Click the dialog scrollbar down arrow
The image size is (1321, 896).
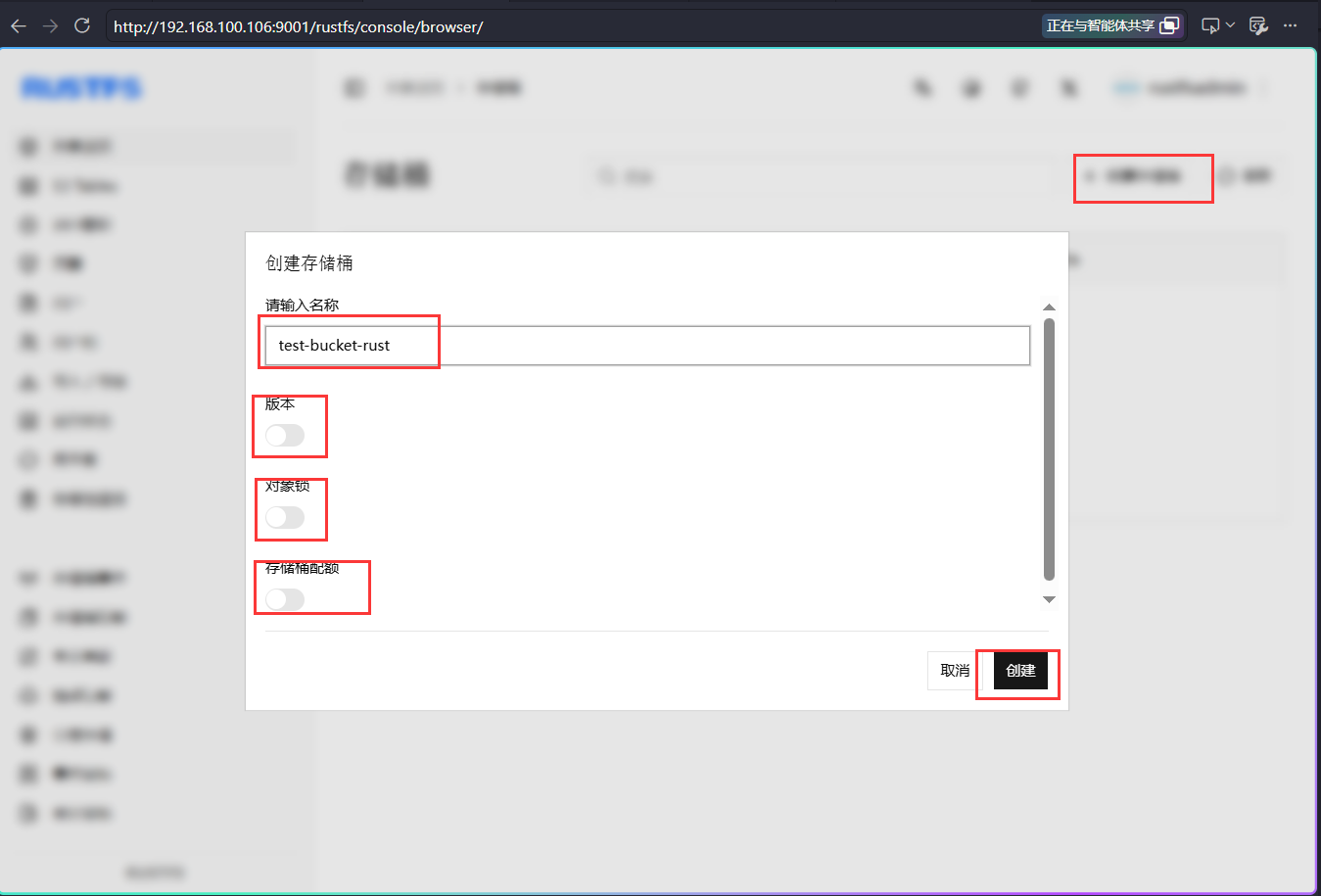click(x=1049, y=599)
